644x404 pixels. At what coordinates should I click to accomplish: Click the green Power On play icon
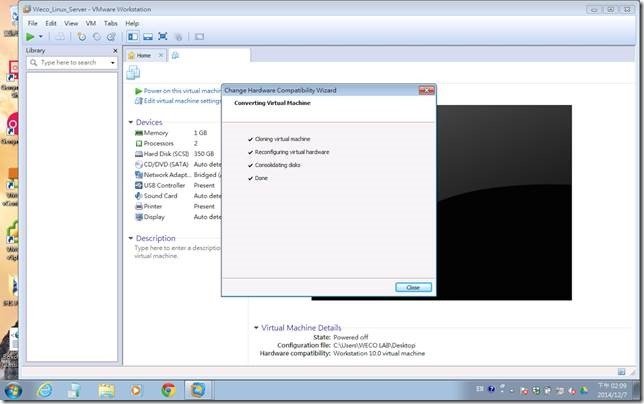pos(30,37)
